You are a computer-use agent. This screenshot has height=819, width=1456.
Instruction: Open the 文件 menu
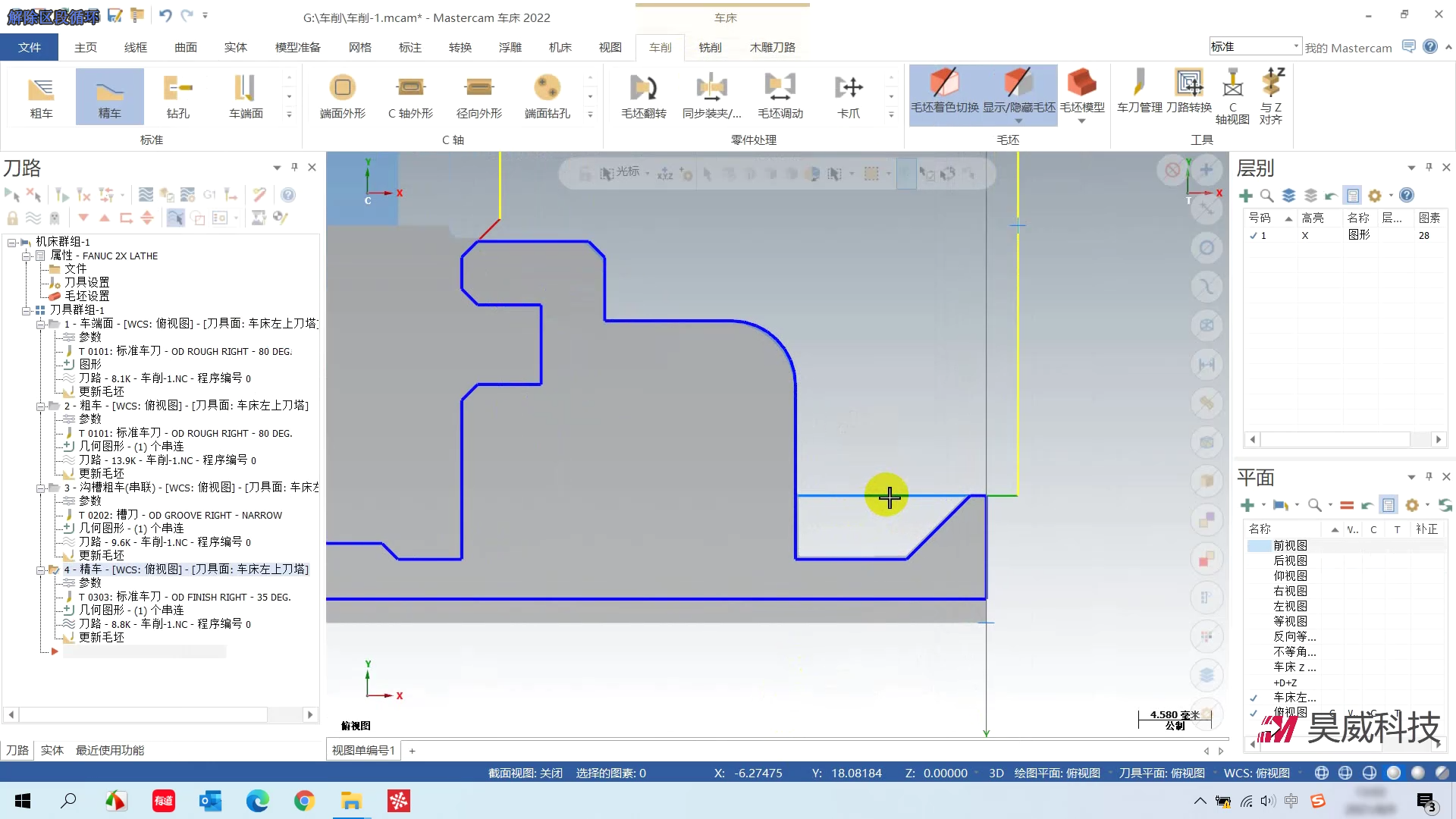(x=30, y=47)
